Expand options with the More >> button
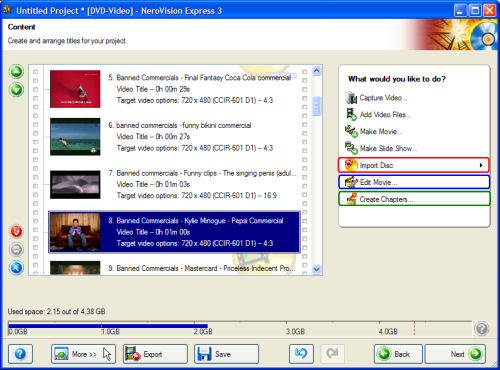This screenshot has width=500, height=370. coord(83,354)
